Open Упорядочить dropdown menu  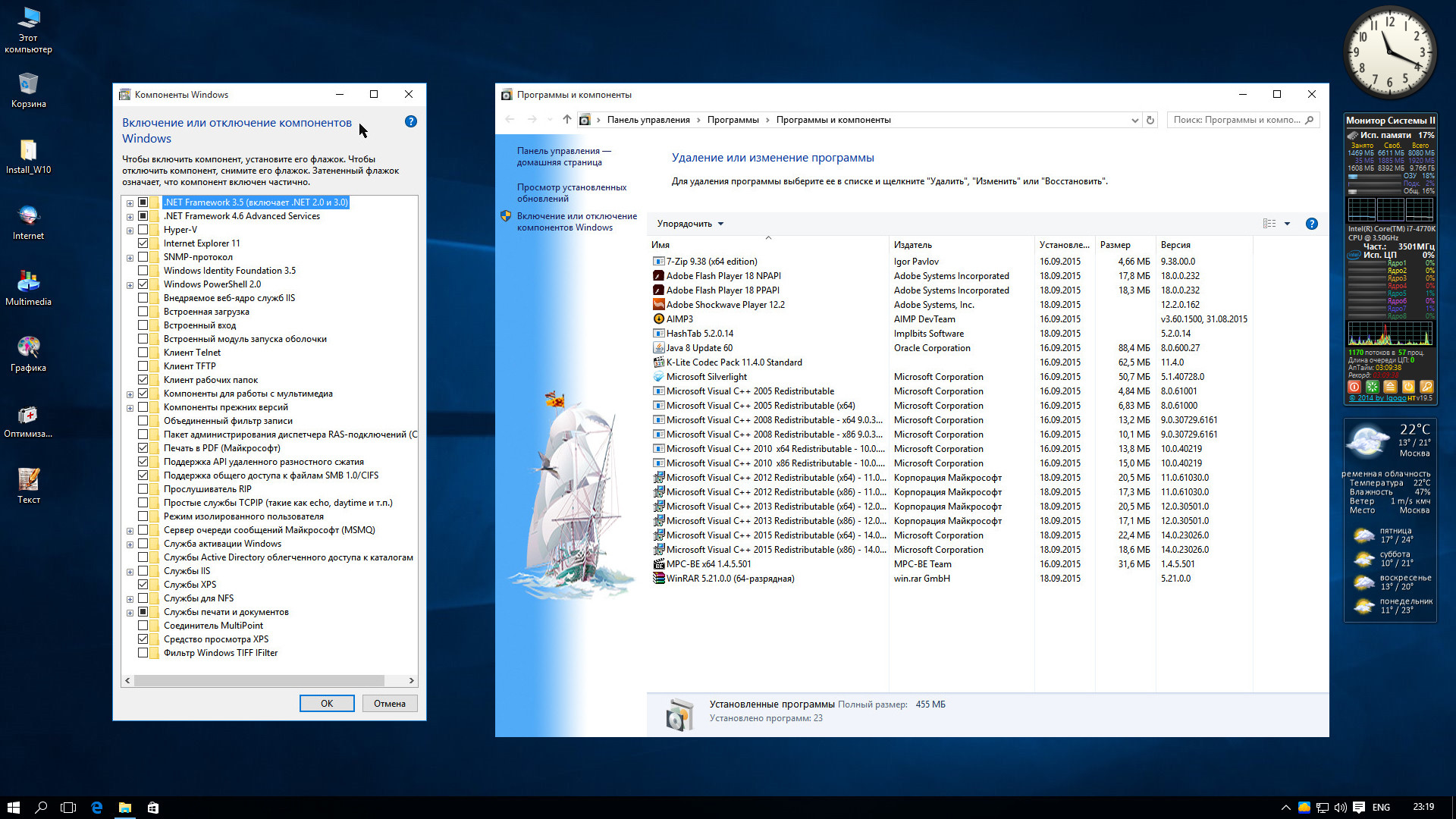click(x=690, y=224)
